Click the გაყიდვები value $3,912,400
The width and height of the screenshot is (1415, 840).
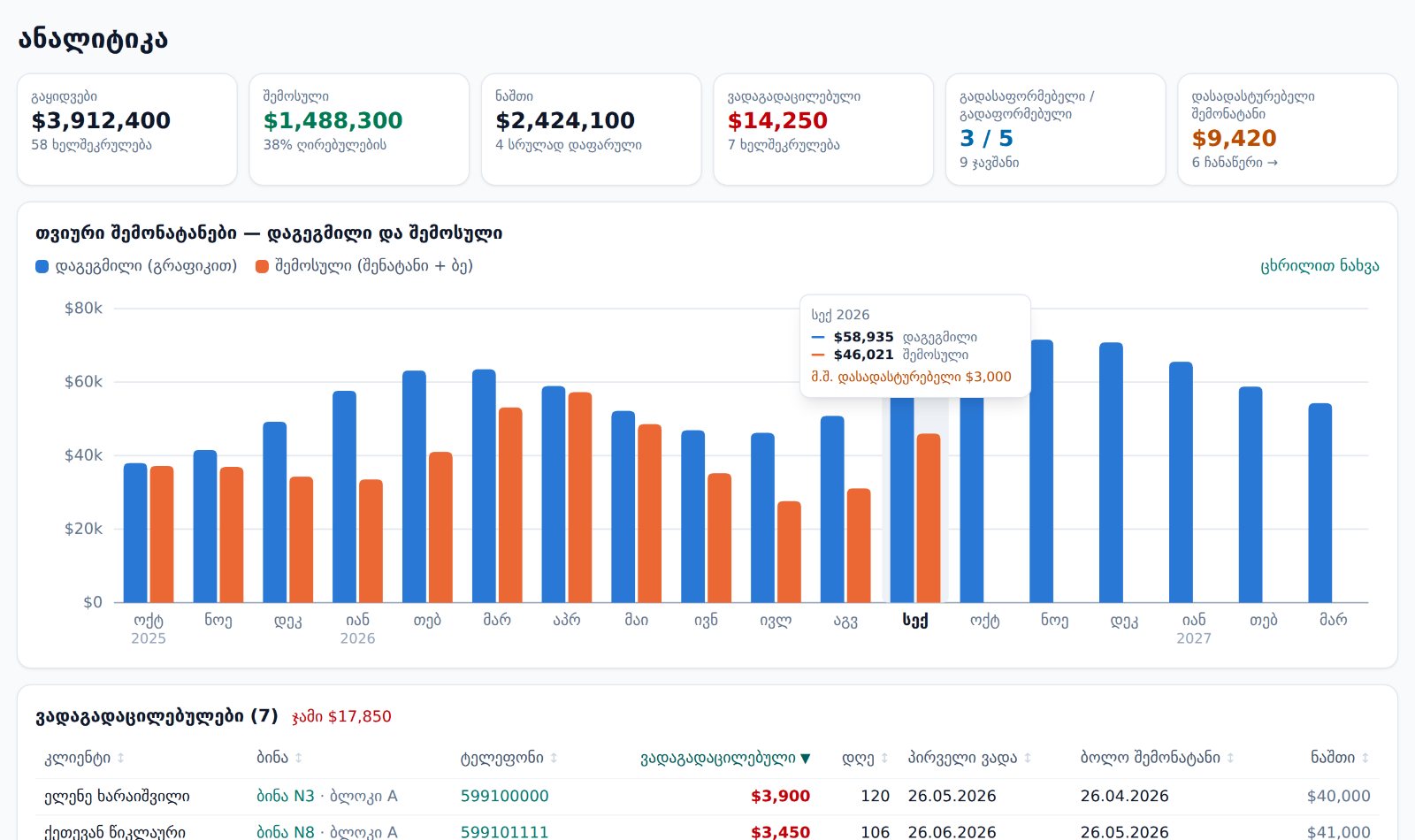(x=101, y=120)
